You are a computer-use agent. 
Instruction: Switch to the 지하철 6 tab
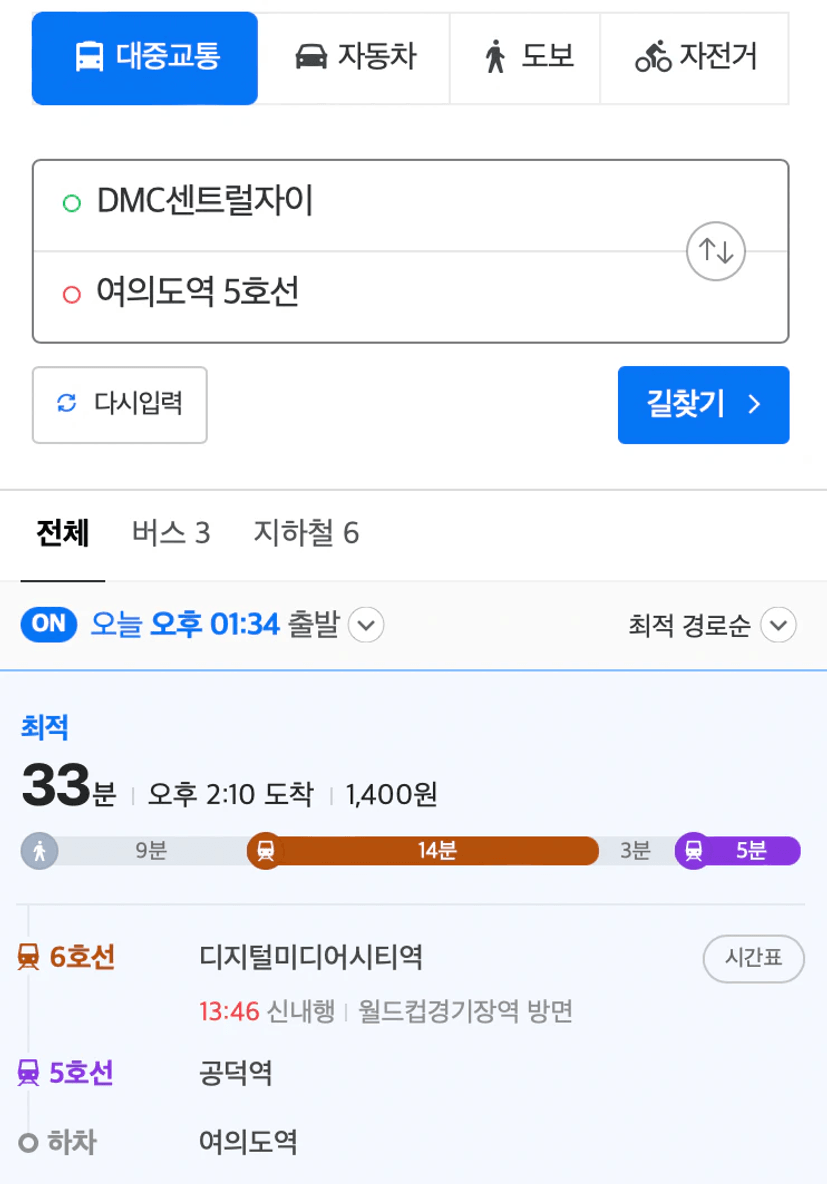click(306, 533)
